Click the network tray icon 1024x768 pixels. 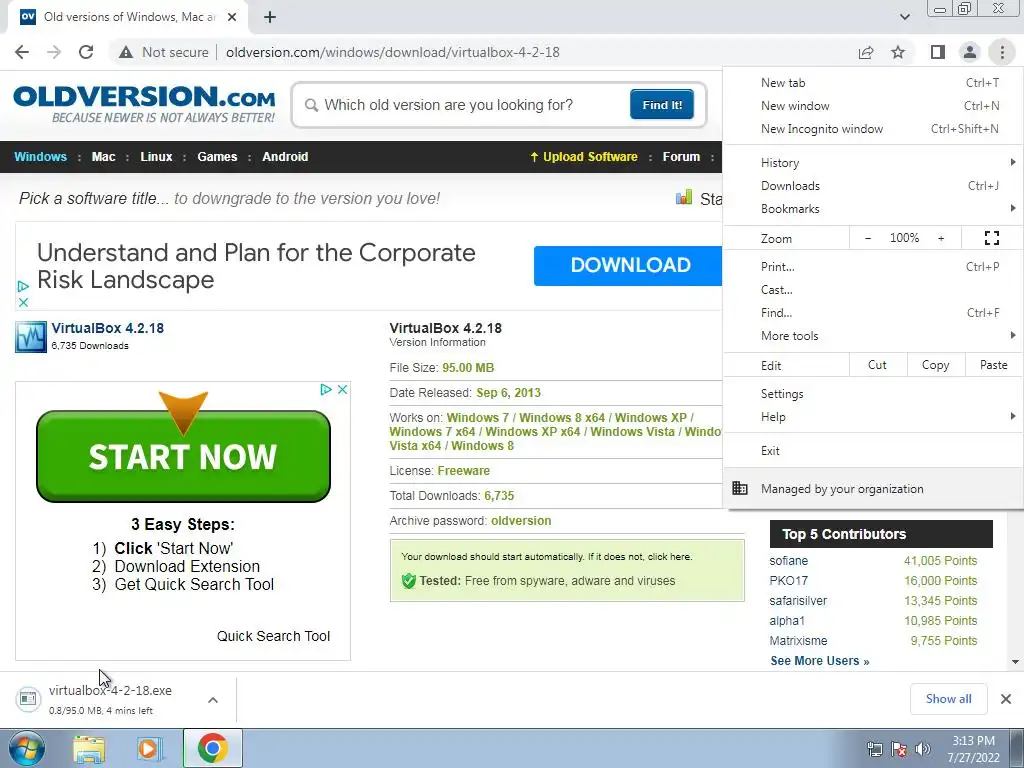(x=874, y=749)
